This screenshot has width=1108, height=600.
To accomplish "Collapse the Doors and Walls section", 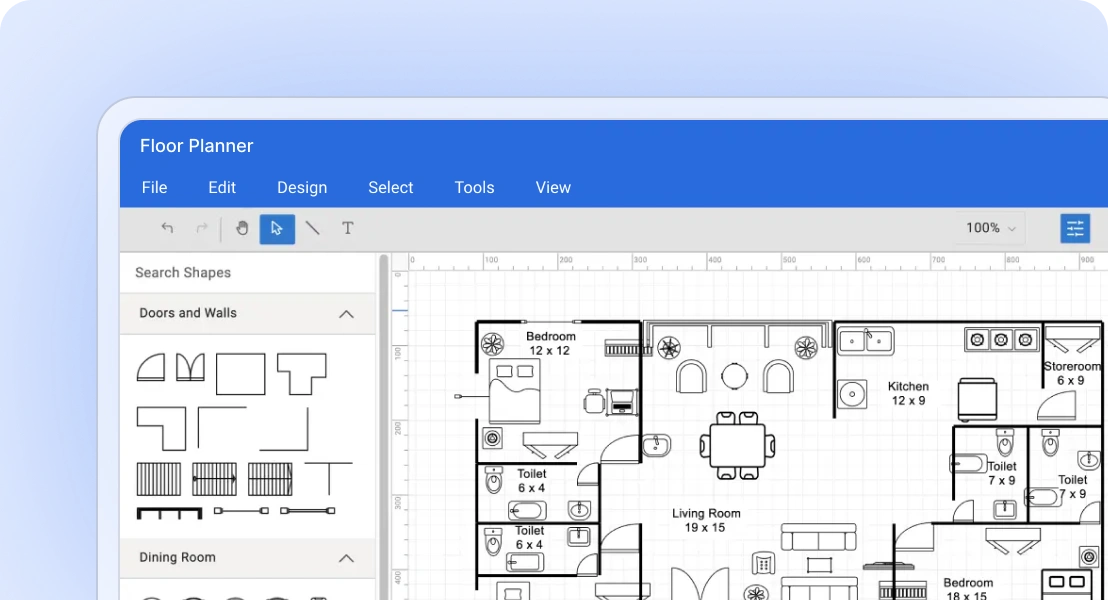I will [346, 313].
